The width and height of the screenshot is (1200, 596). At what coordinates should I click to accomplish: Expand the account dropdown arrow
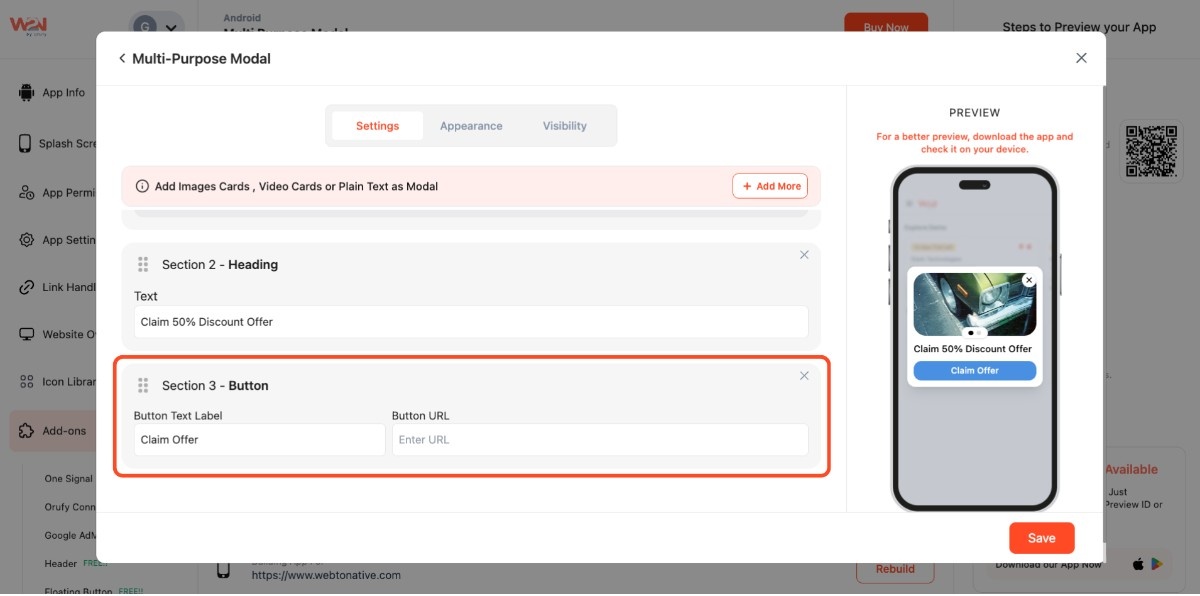pos(173,29)
